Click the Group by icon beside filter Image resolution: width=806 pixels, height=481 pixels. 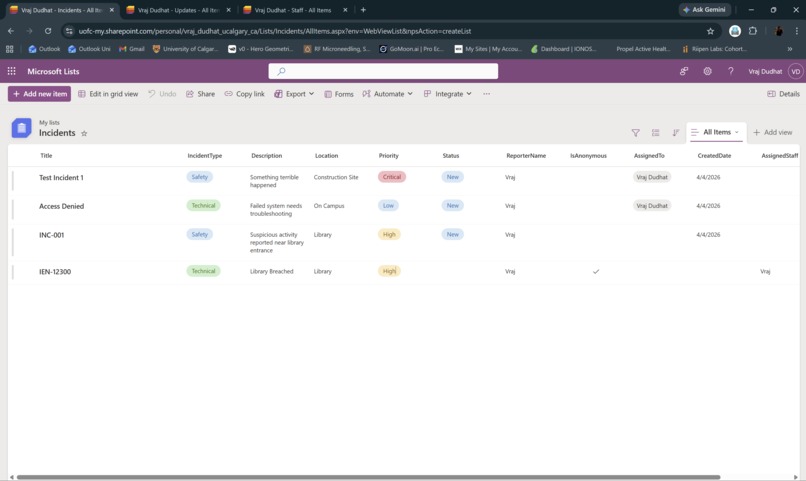pos(655,133)
